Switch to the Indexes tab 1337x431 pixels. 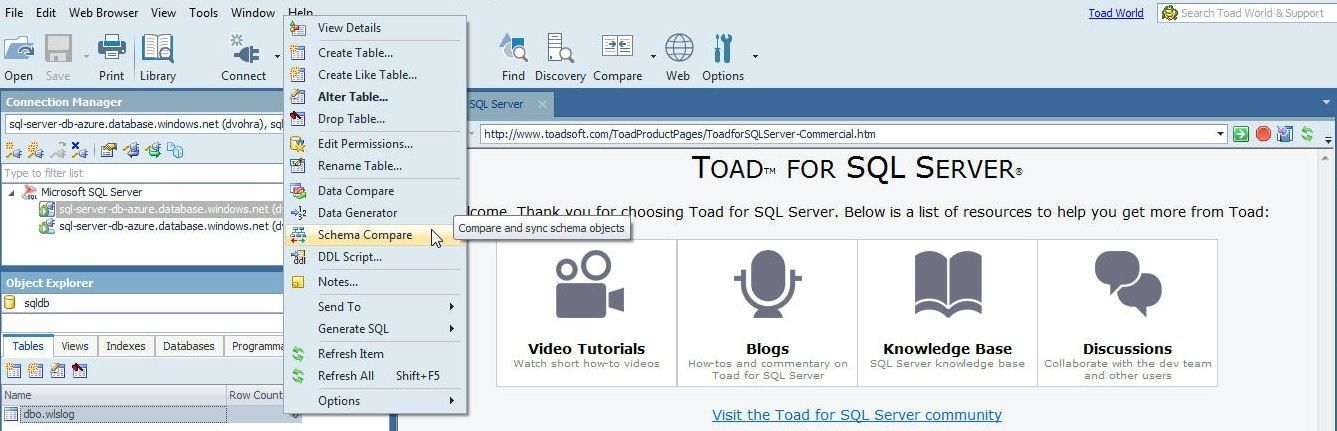pos(126,346)
